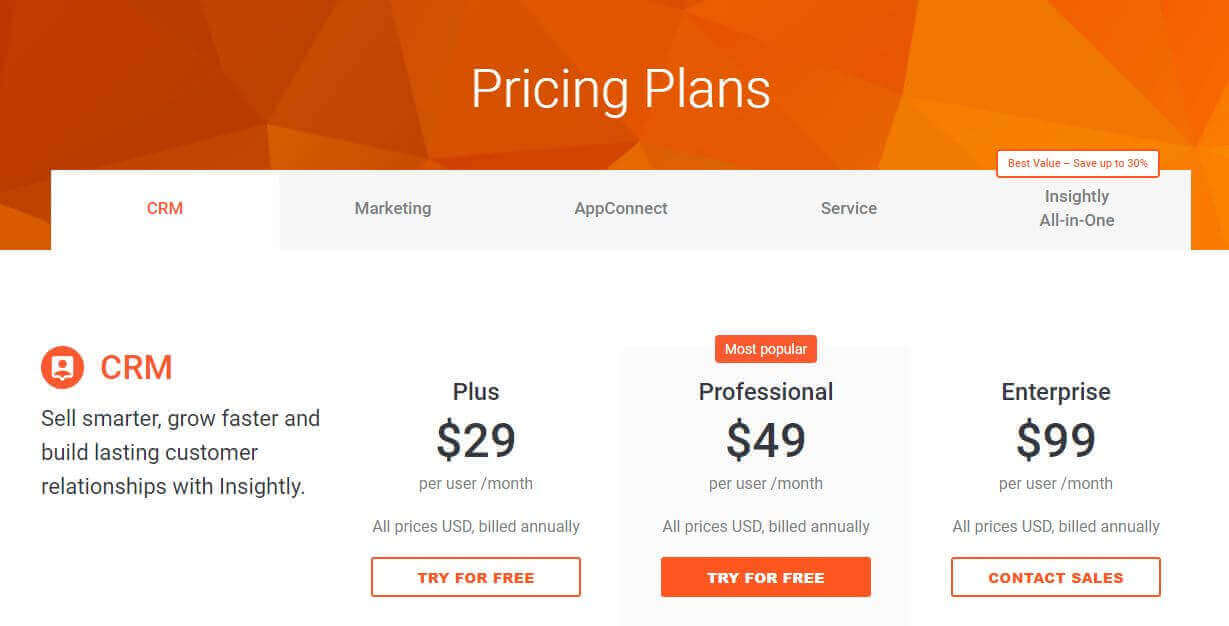
Task: Select the Service tab
Action: 848,208
